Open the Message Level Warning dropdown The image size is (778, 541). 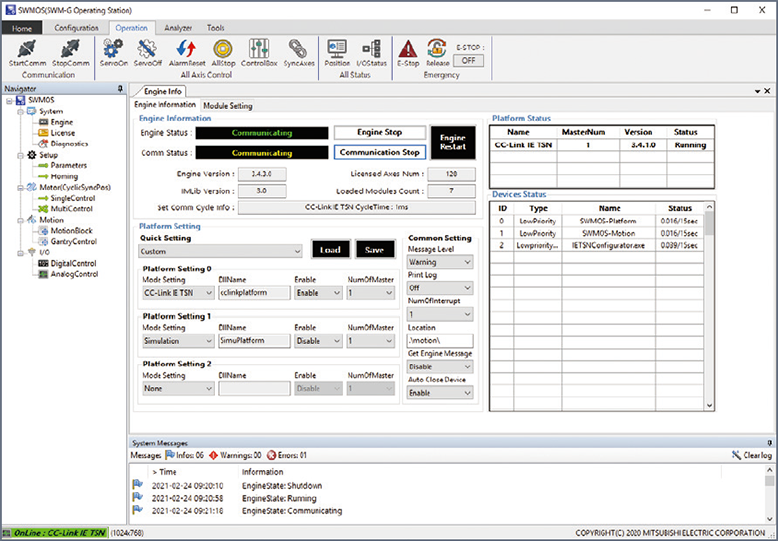click(440, 262)
